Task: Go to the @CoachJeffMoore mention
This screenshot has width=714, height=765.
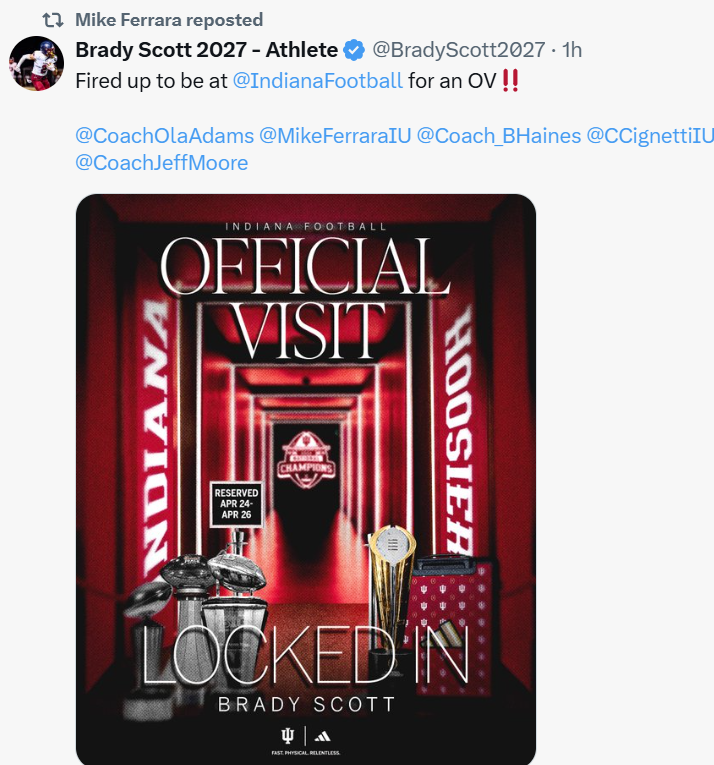Action: coord(162,163)
